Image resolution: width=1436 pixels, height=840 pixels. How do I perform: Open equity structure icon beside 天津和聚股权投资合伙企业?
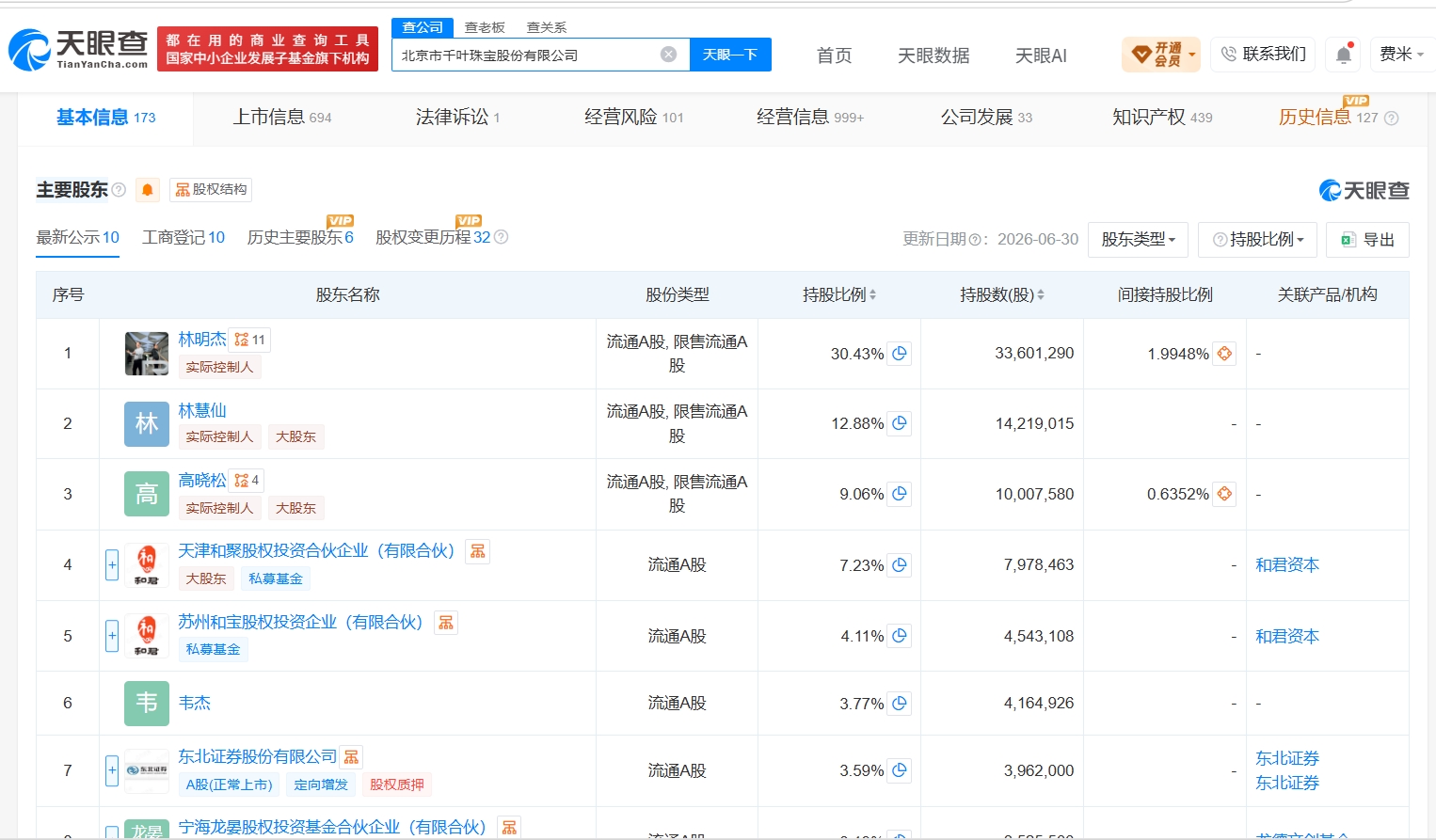(x=478, y=551)
